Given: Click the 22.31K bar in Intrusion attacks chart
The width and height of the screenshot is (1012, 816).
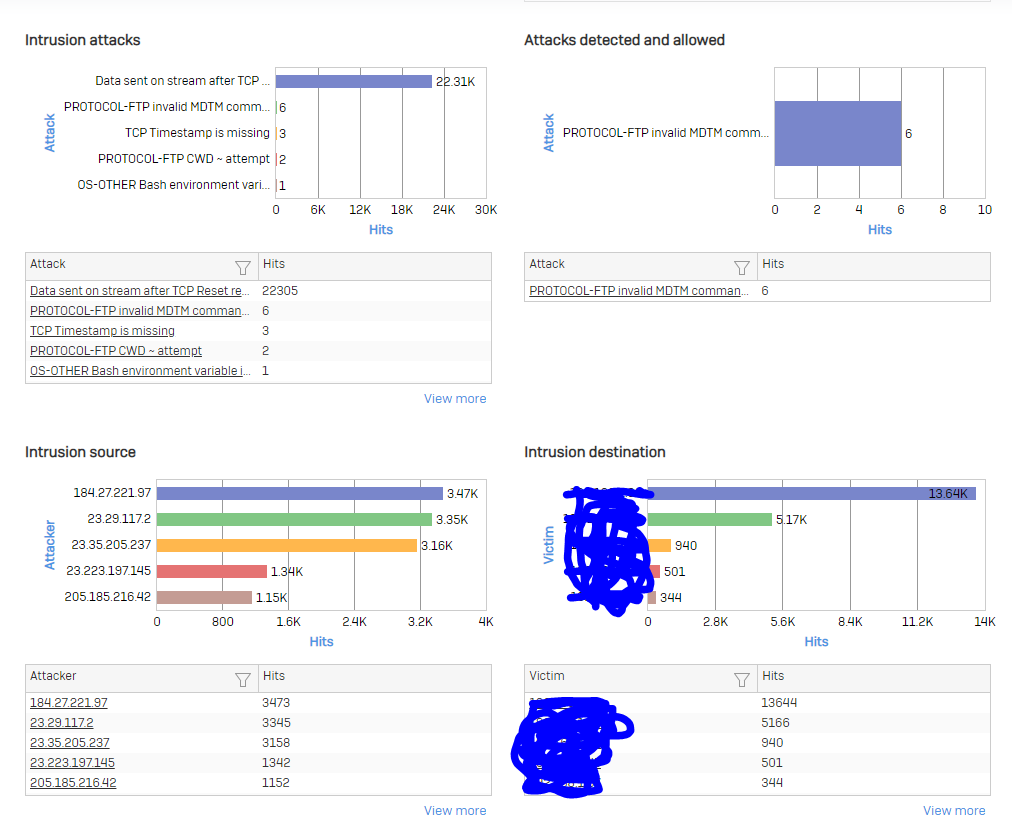Looking at the screenshot, I should tap(354, 82).
